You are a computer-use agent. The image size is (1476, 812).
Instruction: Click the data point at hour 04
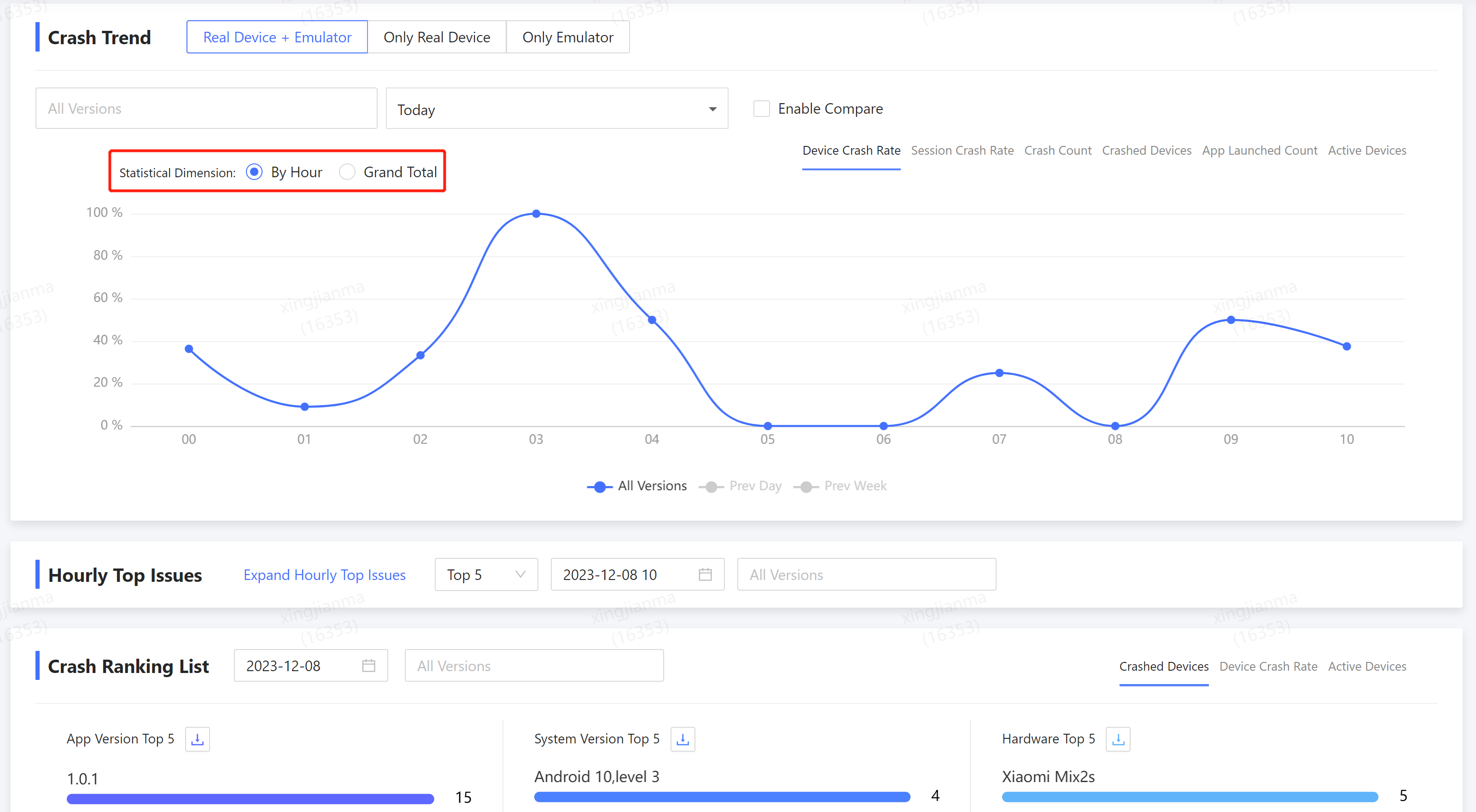click(x=652, y=319)
